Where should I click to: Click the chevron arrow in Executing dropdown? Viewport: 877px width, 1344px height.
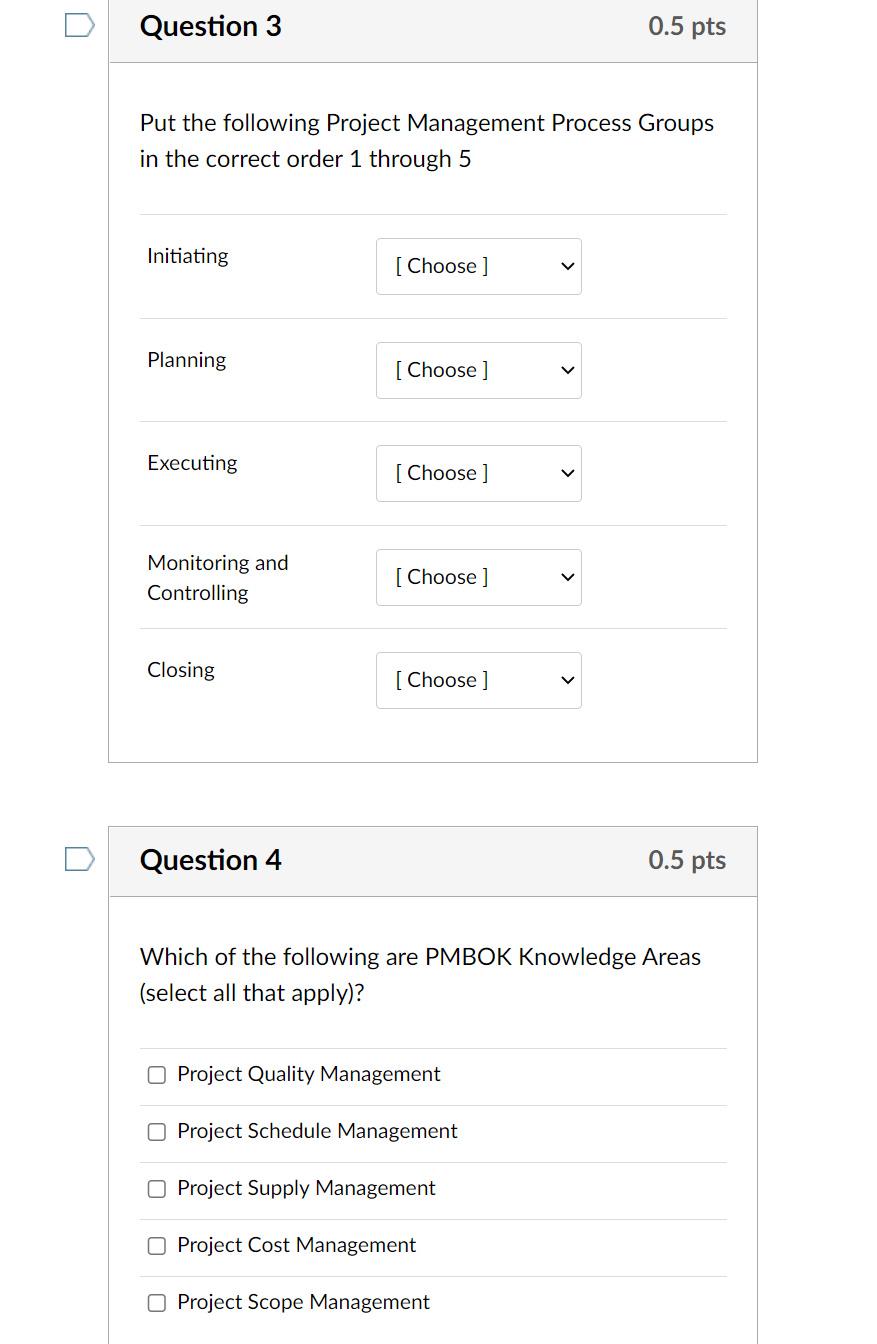[x=567, y=474]
